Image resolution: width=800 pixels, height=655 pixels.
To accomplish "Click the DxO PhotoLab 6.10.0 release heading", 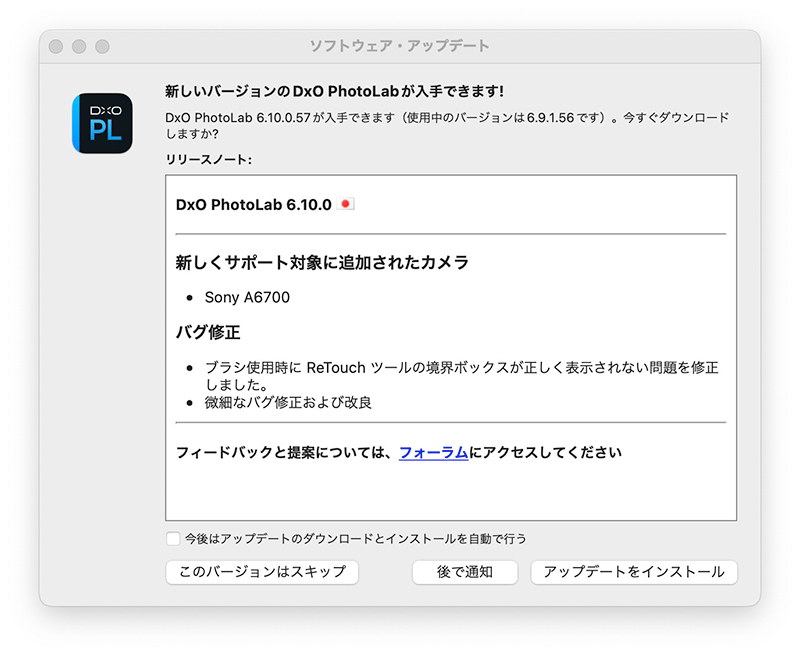I will pos(254,205).
